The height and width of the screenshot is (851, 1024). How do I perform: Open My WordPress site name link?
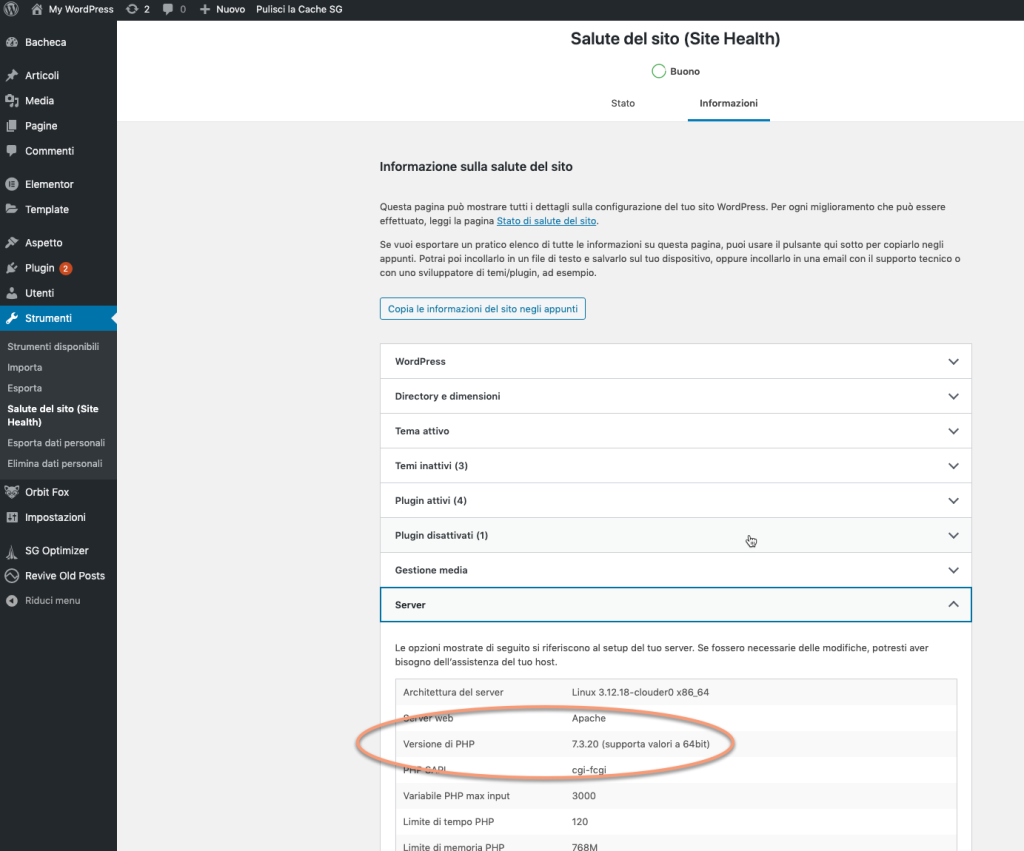pos(81,9)
